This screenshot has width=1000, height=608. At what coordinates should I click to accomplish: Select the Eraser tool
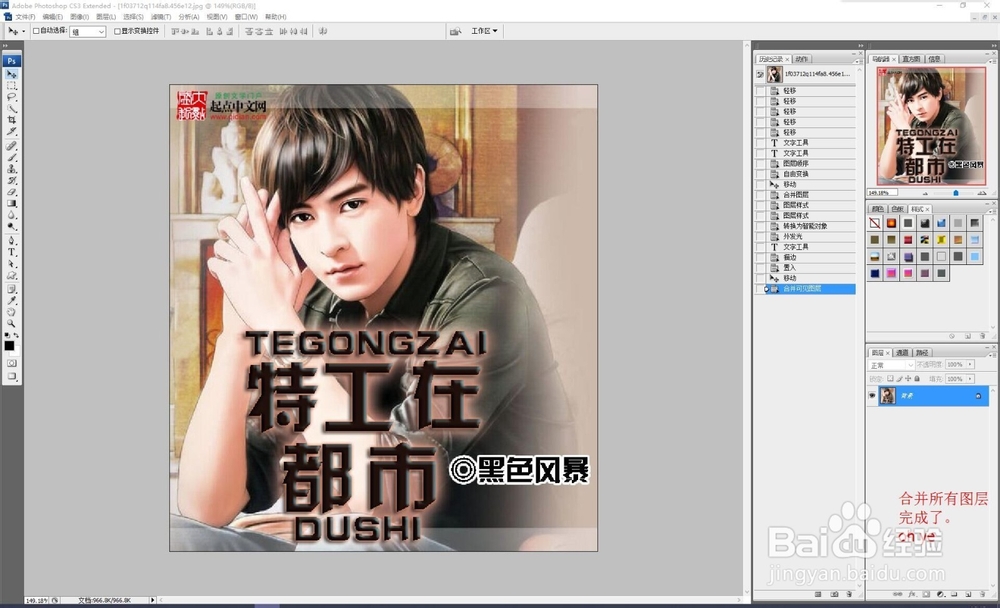[11, 192]
